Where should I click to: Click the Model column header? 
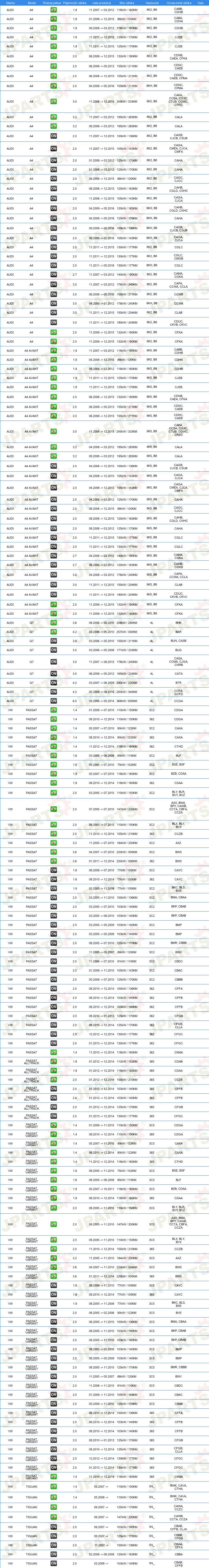(x=32, y=2)
